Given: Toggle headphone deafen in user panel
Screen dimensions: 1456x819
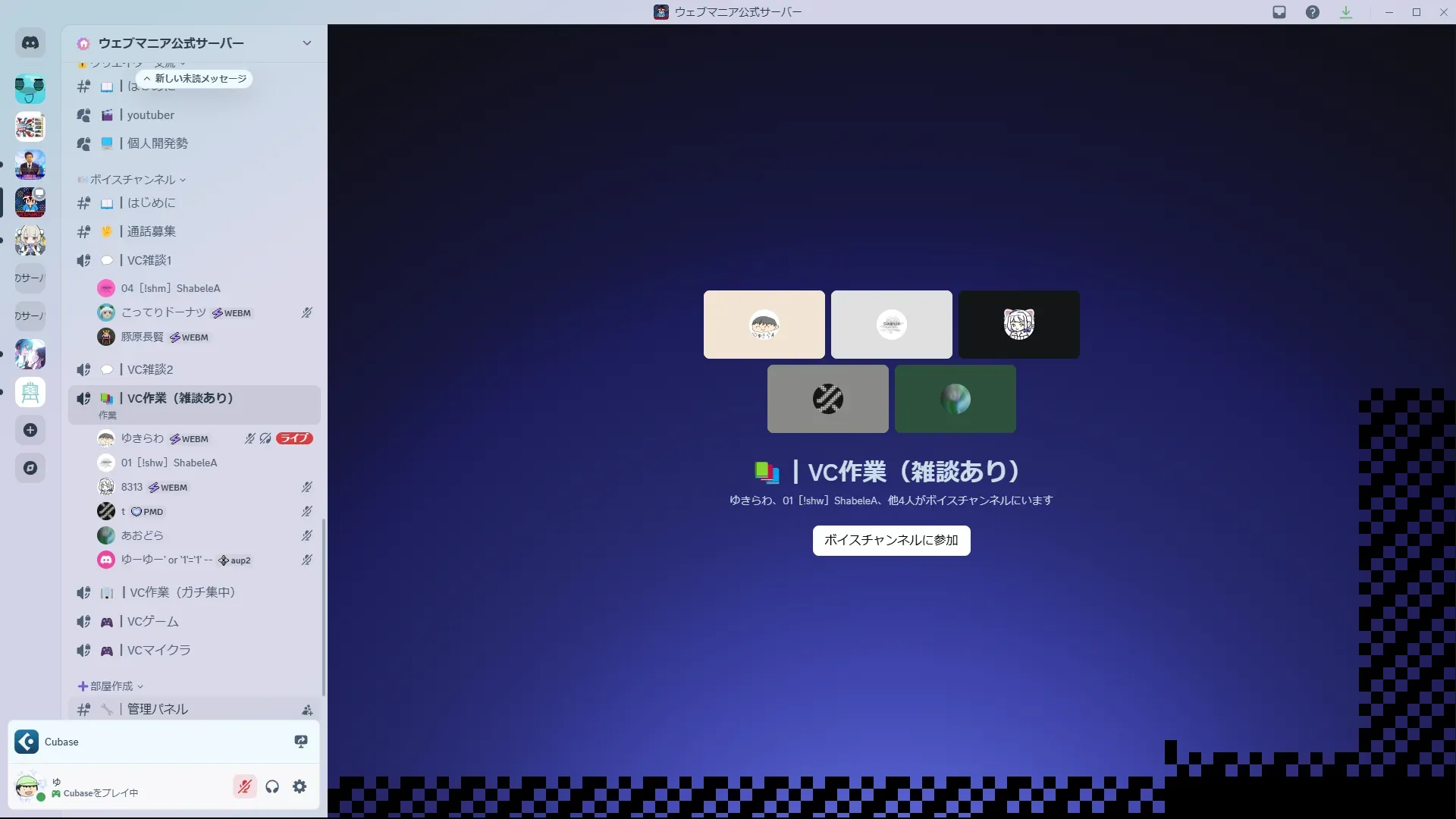Looking at the screenshot, I should (272, 786).
